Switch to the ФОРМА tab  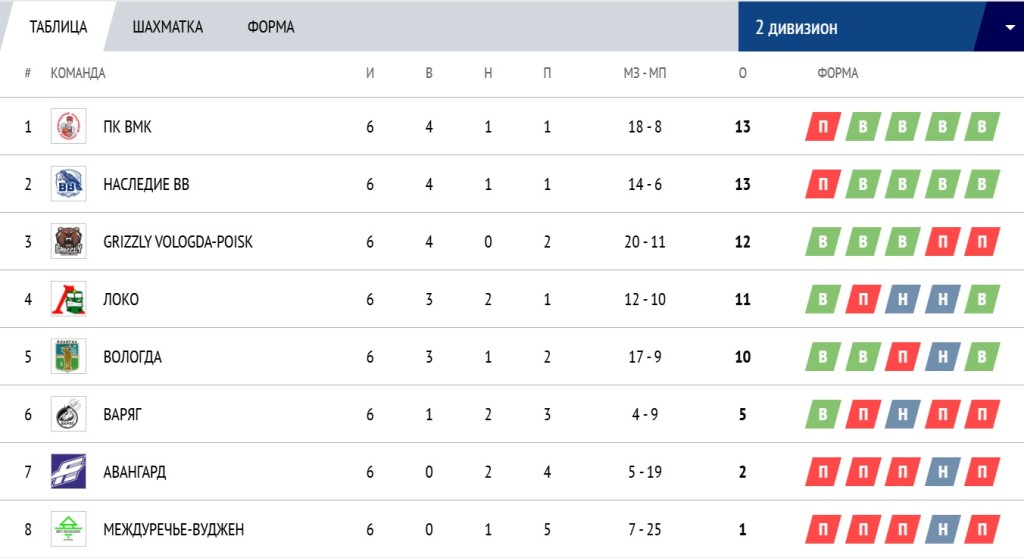[x=270, y=27]
